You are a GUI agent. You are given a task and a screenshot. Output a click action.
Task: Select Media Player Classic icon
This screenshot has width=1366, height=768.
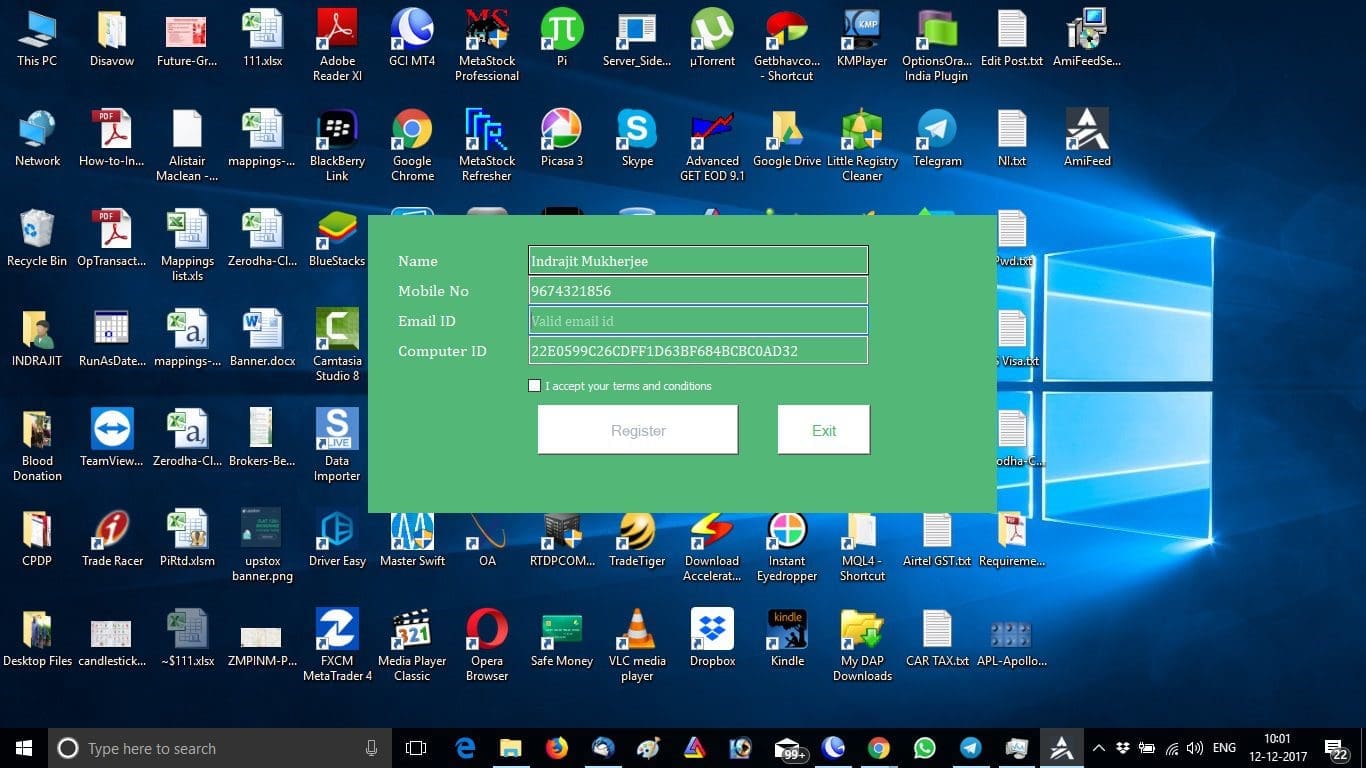point(412,645)
